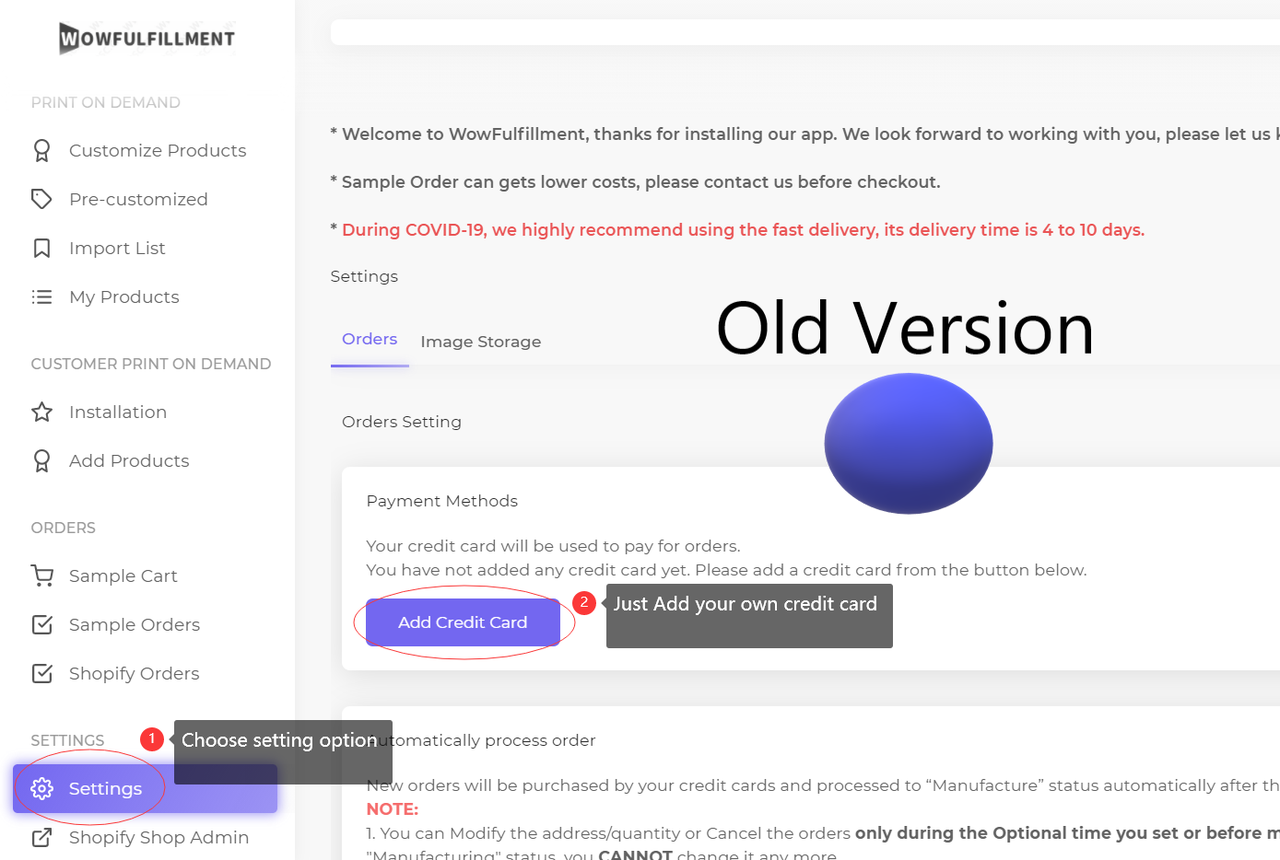Click the Settings breadcrumb text above tabs
Screen dimensions: 1280x860
(x=364, y=276)
